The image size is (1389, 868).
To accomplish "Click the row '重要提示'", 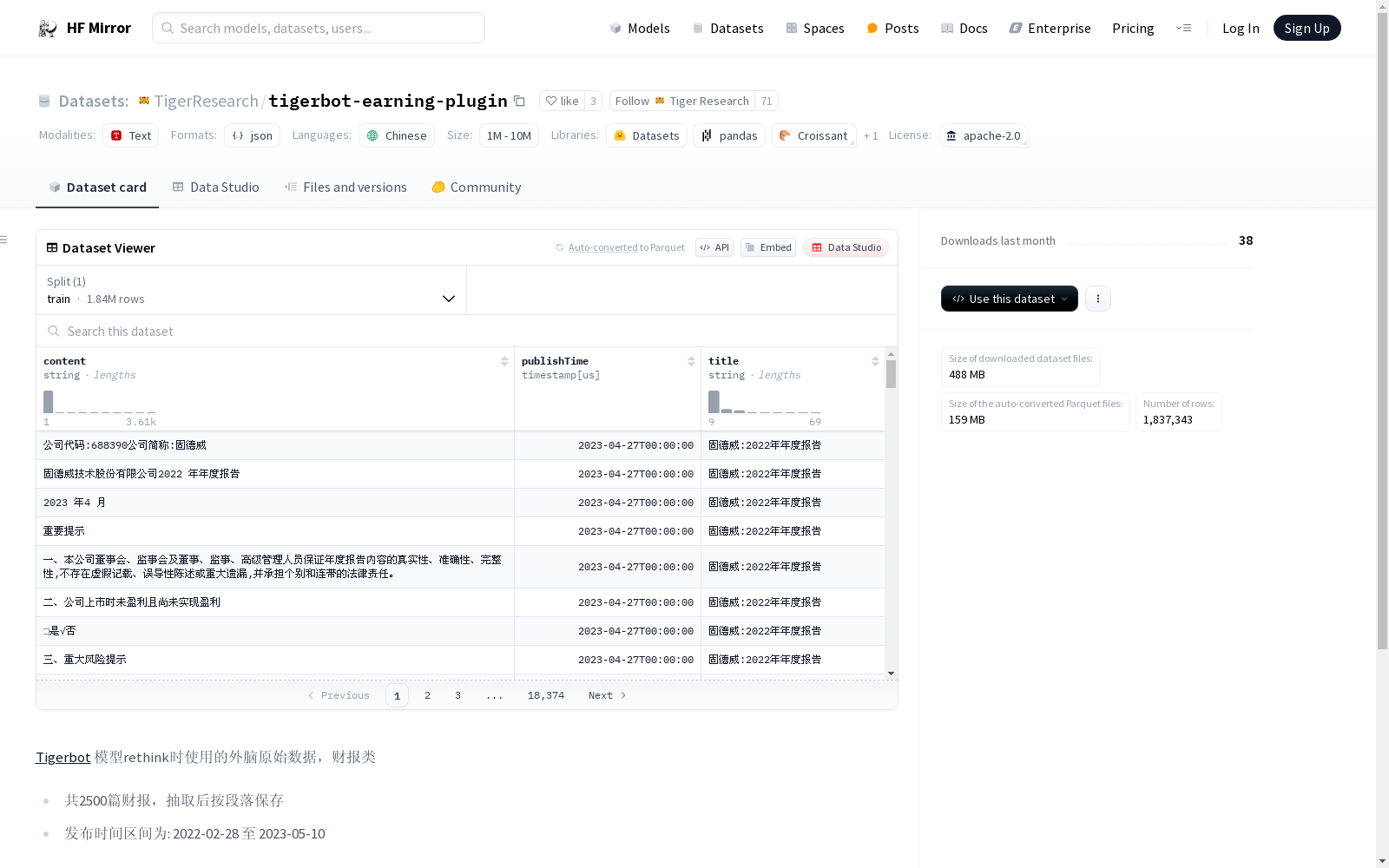I will click(x=460, y=531).
